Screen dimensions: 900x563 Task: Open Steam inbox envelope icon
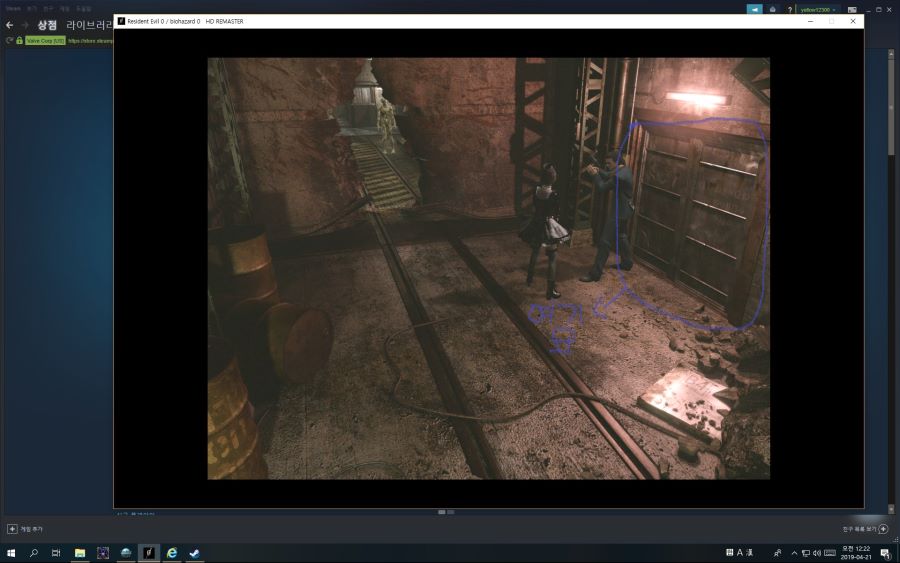(772, 9)
